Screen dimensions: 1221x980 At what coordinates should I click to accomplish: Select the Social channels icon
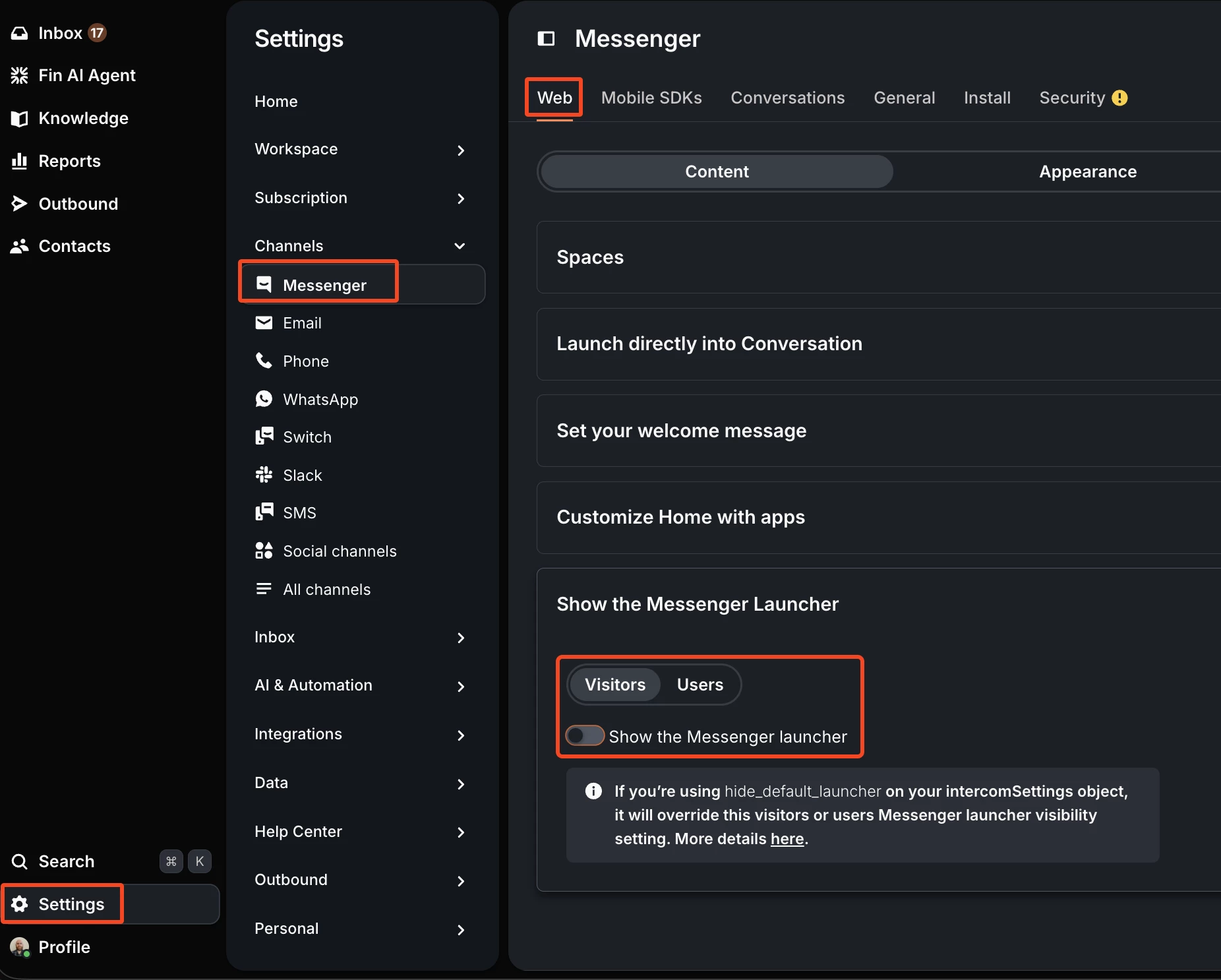point(264,551)
